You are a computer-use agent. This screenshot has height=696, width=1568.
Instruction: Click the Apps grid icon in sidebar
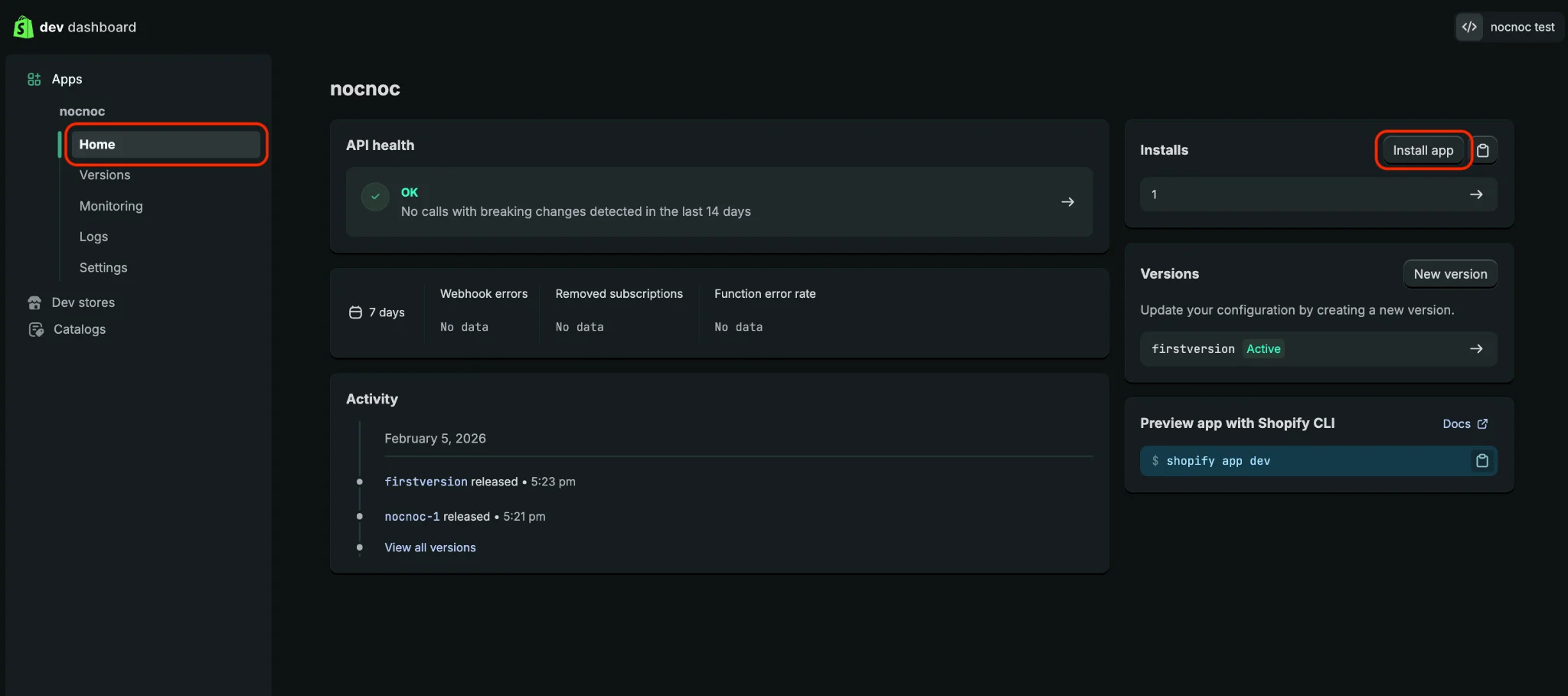(34, 80)
